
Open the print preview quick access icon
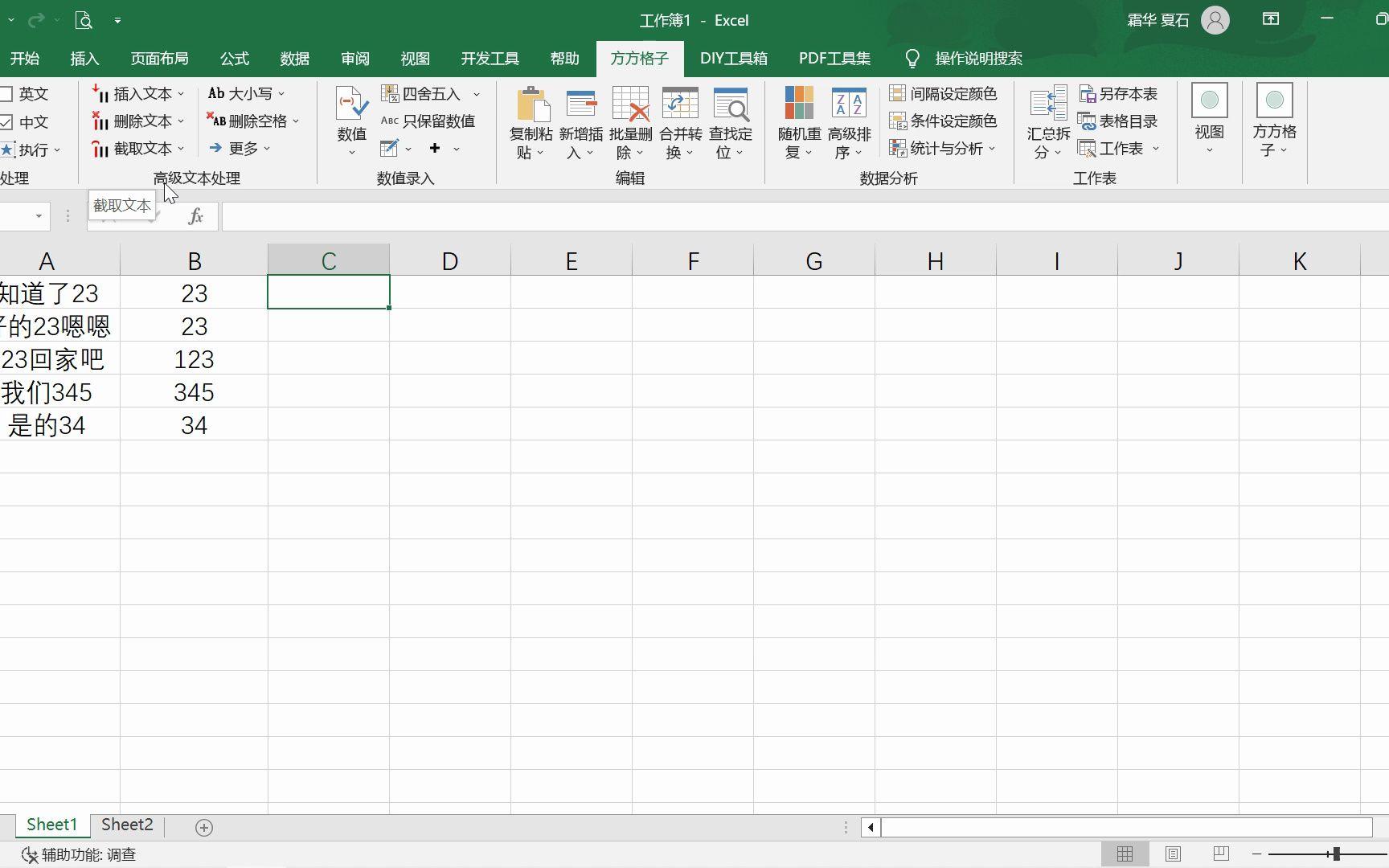(x=84, y=20)
